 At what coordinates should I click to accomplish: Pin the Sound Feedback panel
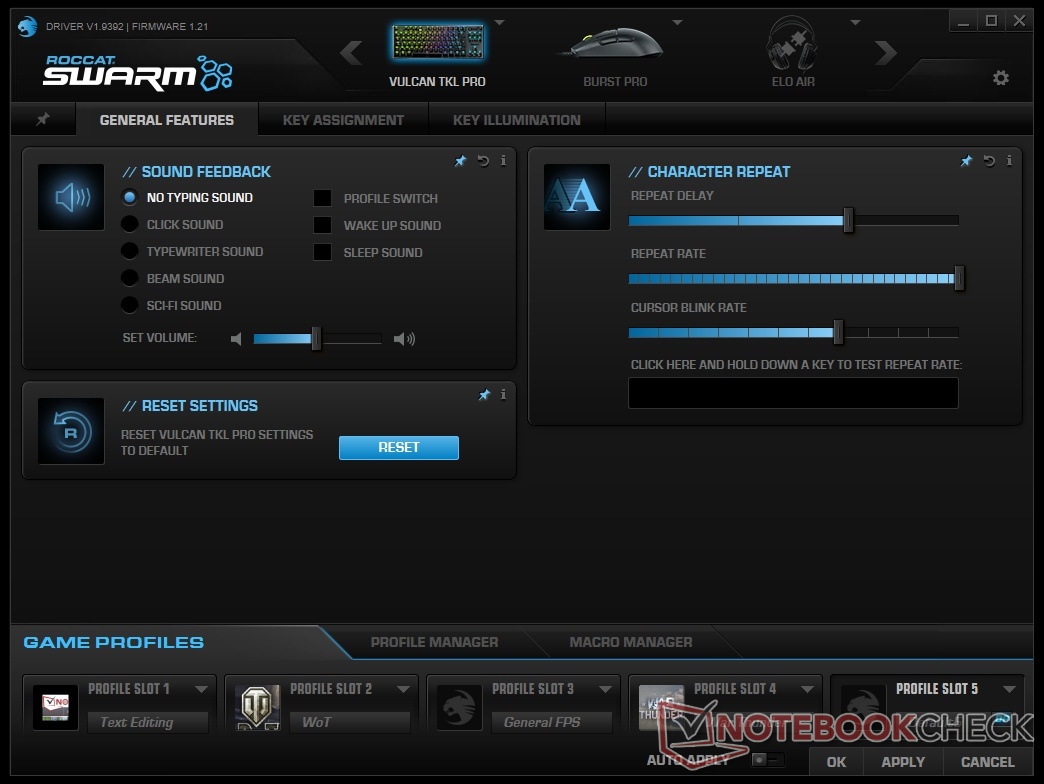click(x=460, y=160)
